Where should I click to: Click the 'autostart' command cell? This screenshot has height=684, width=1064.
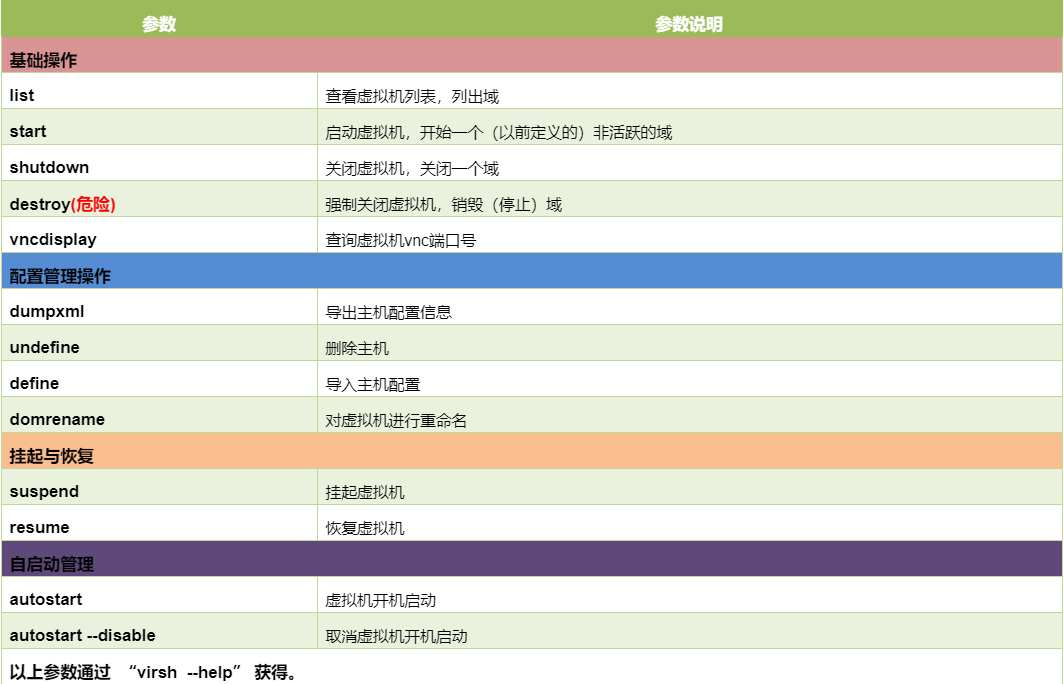159,594
